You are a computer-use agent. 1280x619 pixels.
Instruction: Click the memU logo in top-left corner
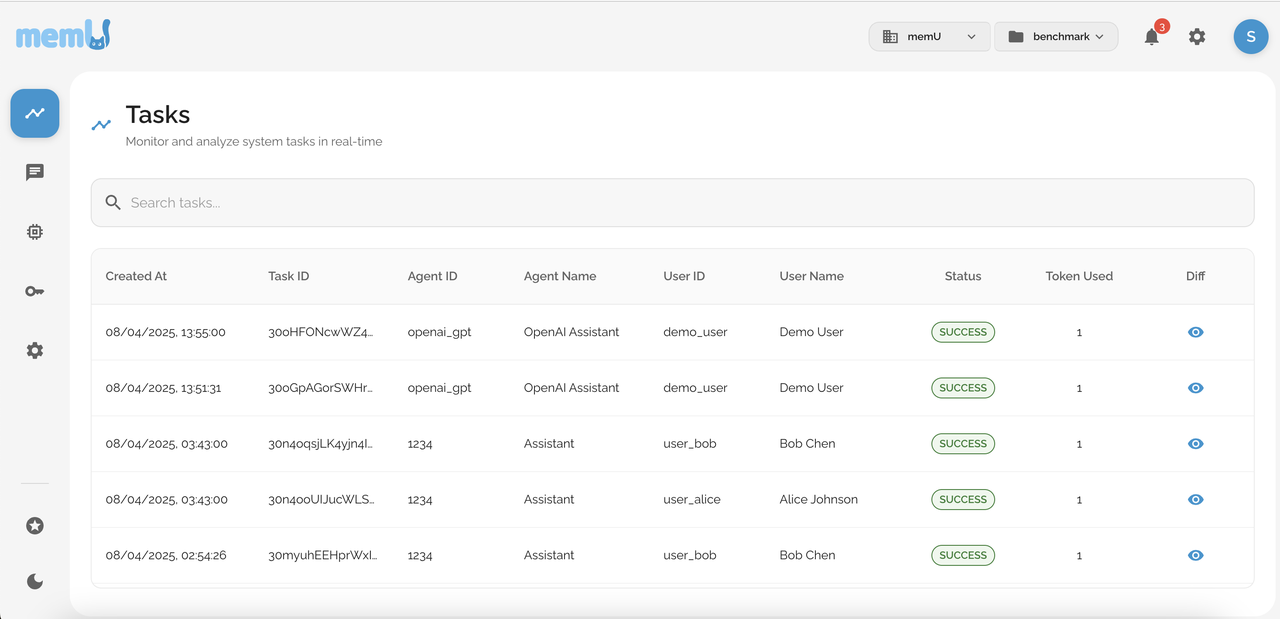pyautogui.click(x=62, y=33)
